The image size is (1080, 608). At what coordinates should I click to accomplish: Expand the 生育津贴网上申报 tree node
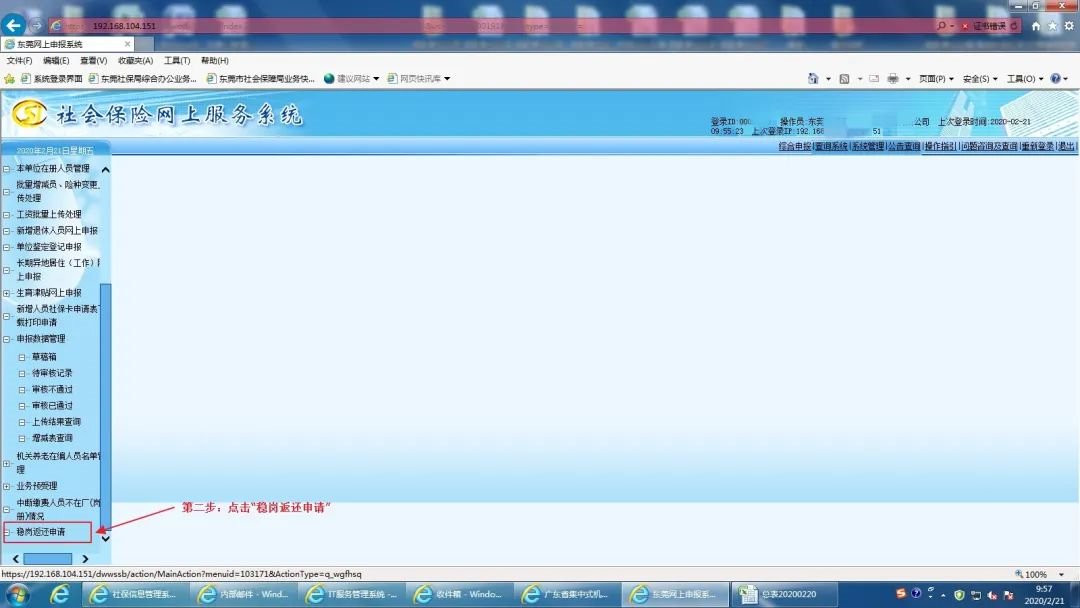7,293
